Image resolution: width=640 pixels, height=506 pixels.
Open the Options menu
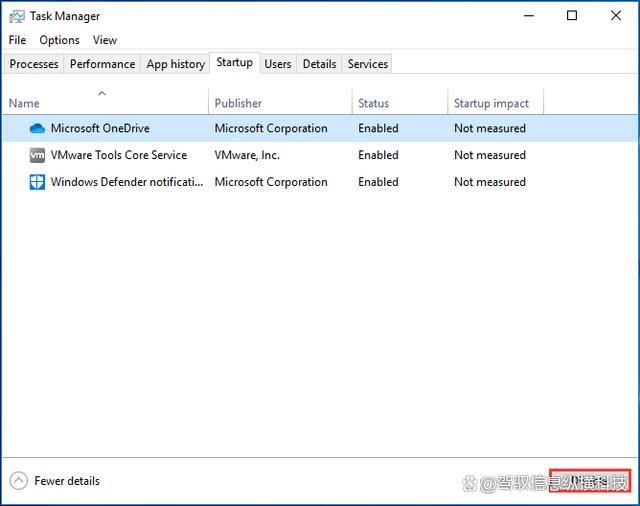click(59, 40)
